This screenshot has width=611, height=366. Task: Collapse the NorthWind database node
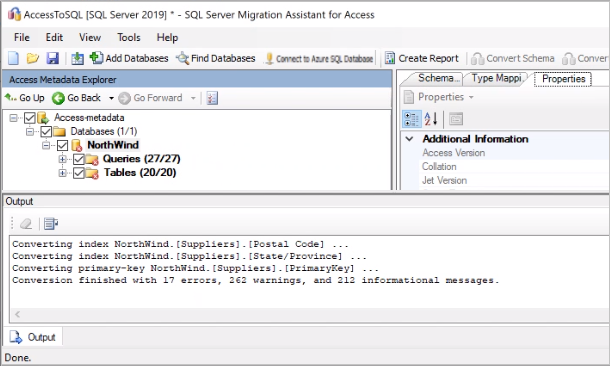pyautogui.click(x=46, y=145)
